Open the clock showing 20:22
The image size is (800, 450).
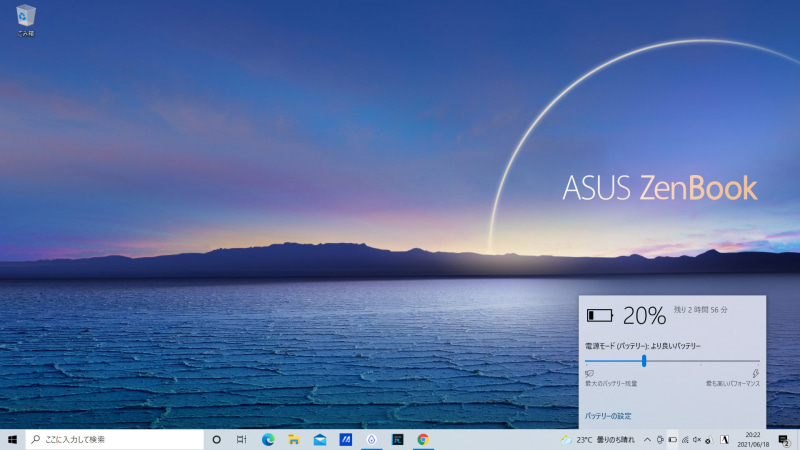point(753,439)
